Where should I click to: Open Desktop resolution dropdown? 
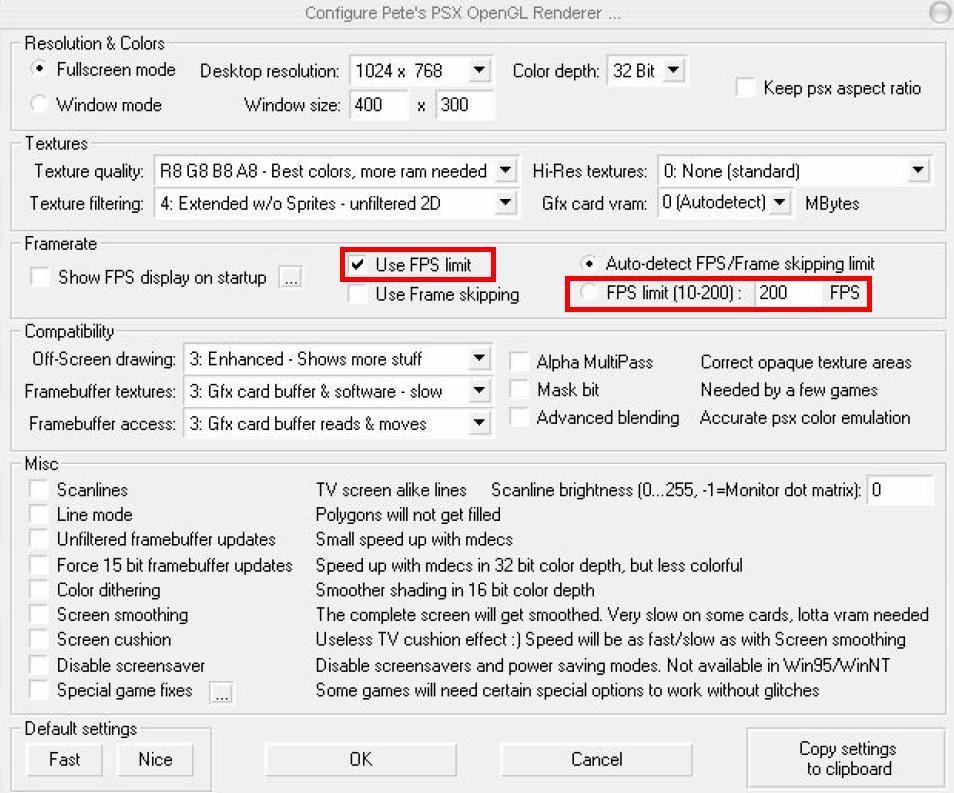(479, 71)
